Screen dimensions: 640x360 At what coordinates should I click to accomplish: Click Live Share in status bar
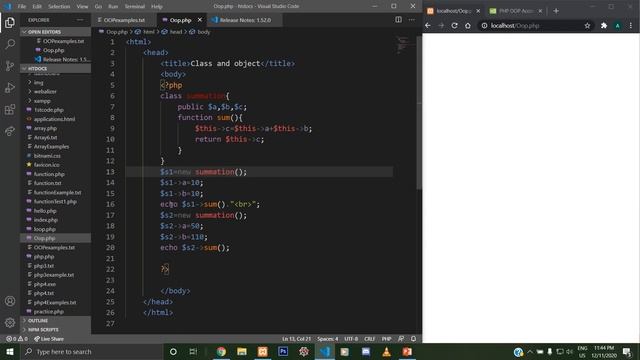click(x=49, y=339)
